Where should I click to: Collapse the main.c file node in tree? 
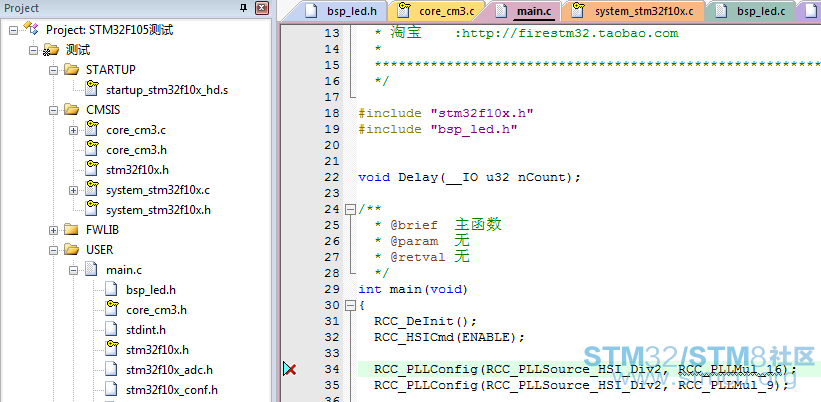tap(73, 271)
